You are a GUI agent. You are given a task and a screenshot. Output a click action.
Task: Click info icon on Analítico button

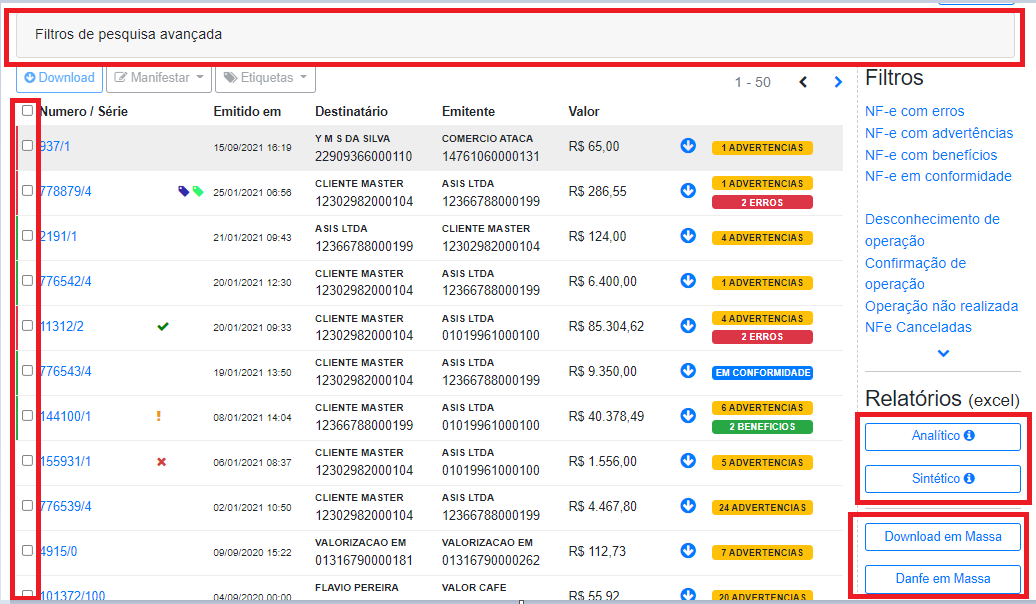969,435
